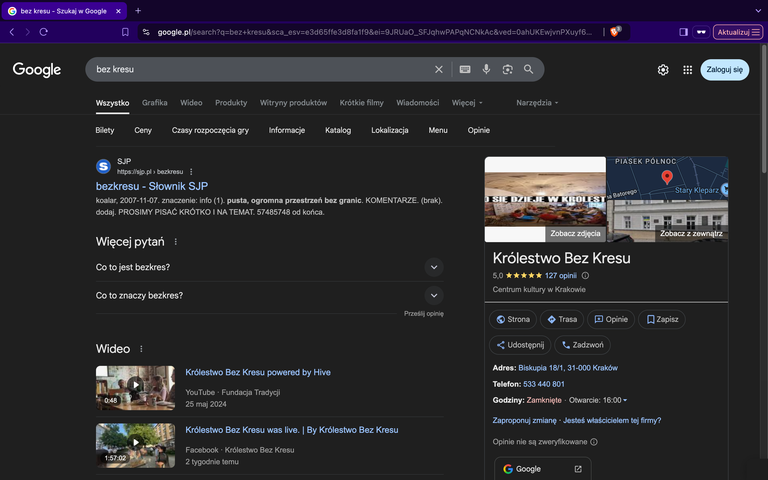
Task: Open the on-screen keyboard icon
Action: click(x=465, y=70)
